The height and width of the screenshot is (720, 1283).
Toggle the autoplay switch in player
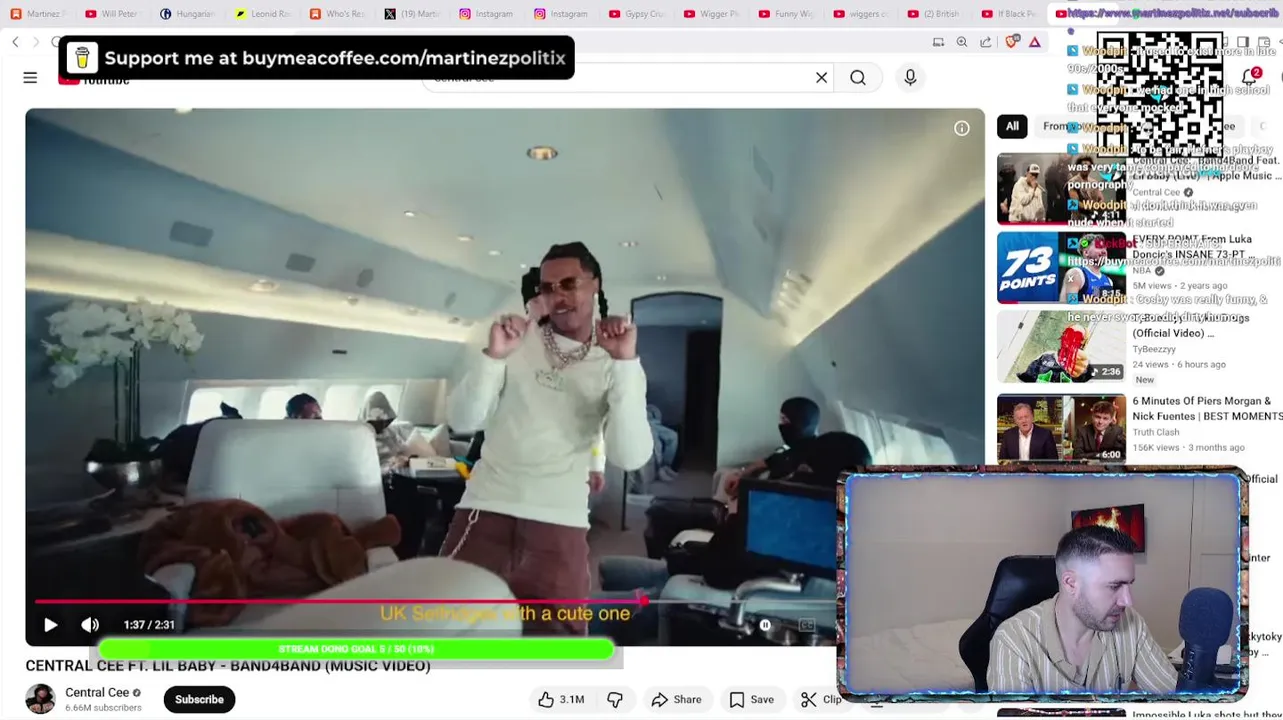(765, 625)
